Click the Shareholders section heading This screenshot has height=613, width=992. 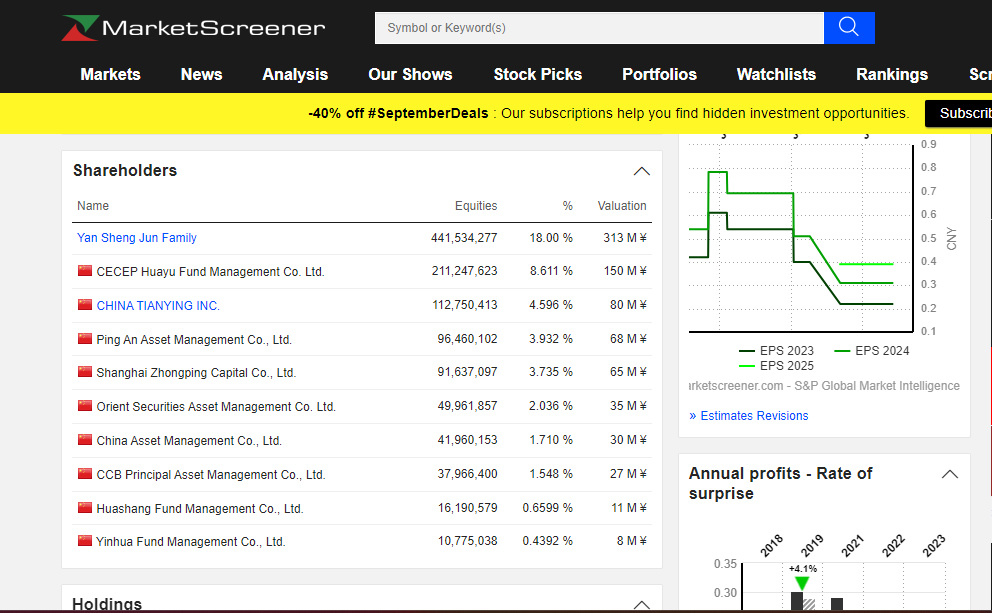click(125, 171)
